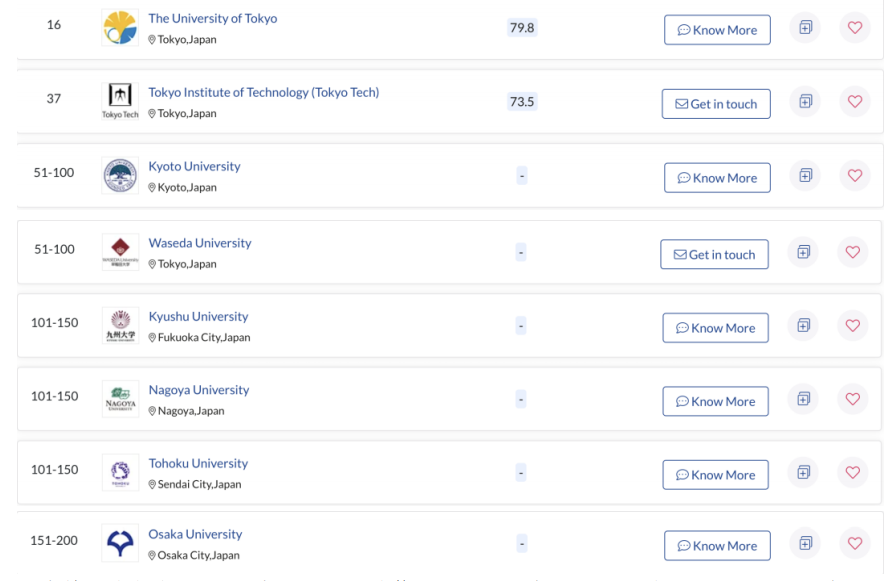Select Sendai City,Japan location text
The image size is (893, 581).
tap(199, 484)
